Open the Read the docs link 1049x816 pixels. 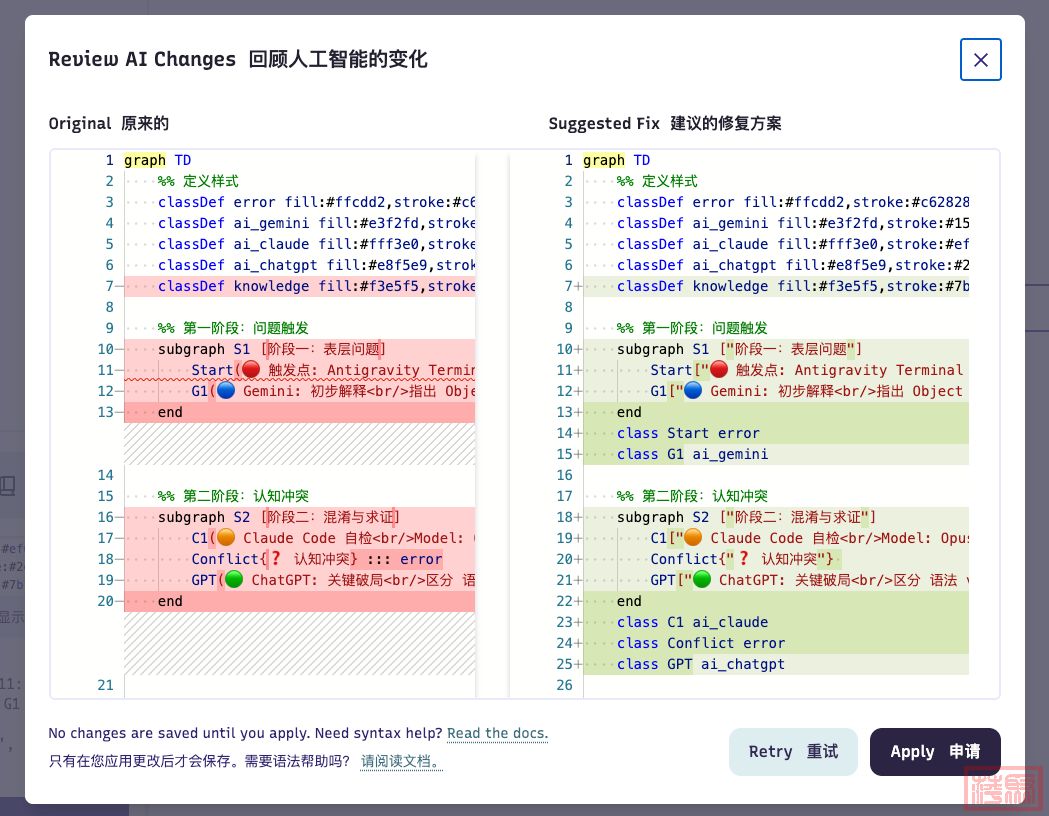497,734
